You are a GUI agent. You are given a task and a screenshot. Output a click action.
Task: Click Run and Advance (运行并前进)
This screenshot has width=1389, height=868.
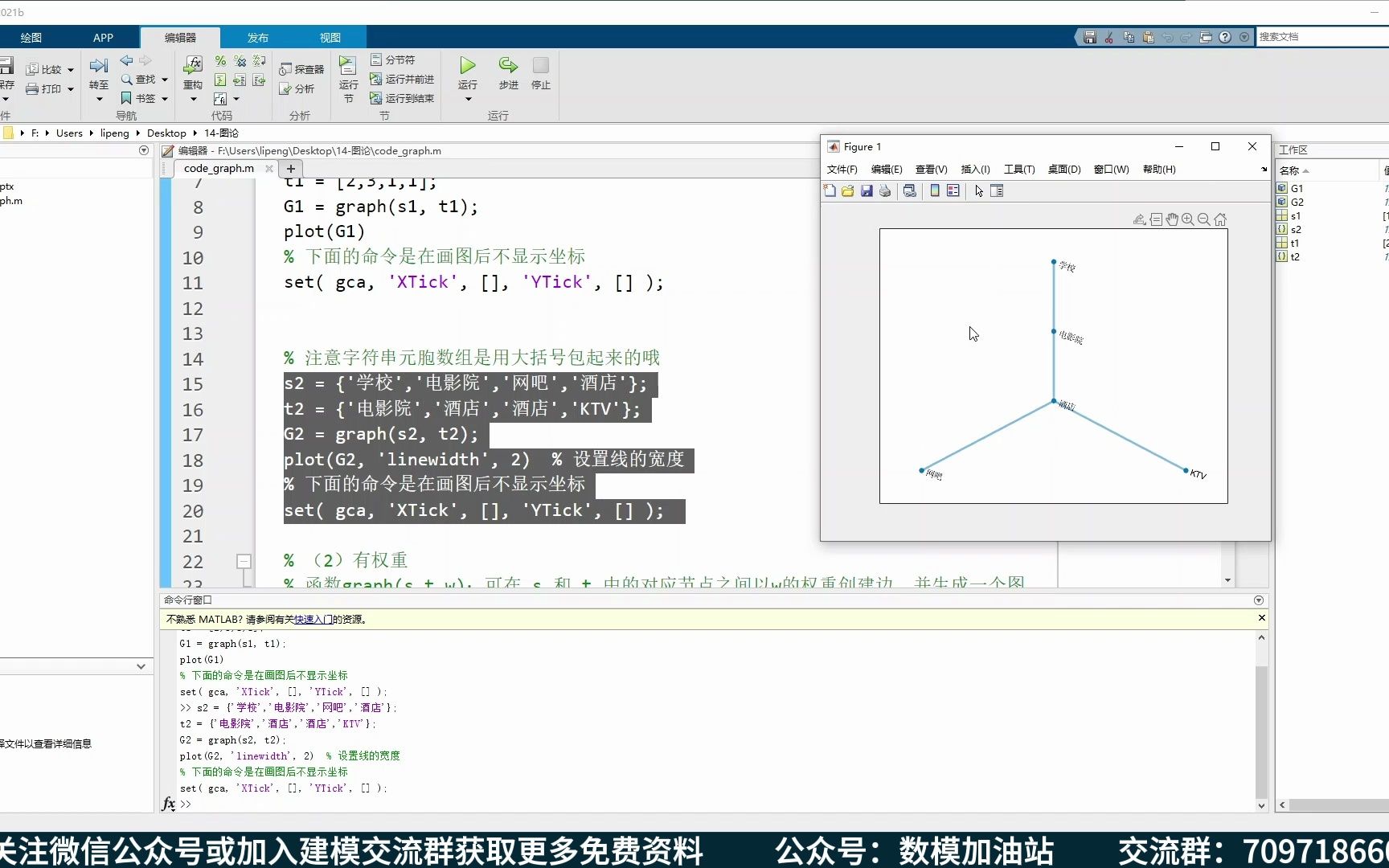(402, 79)
